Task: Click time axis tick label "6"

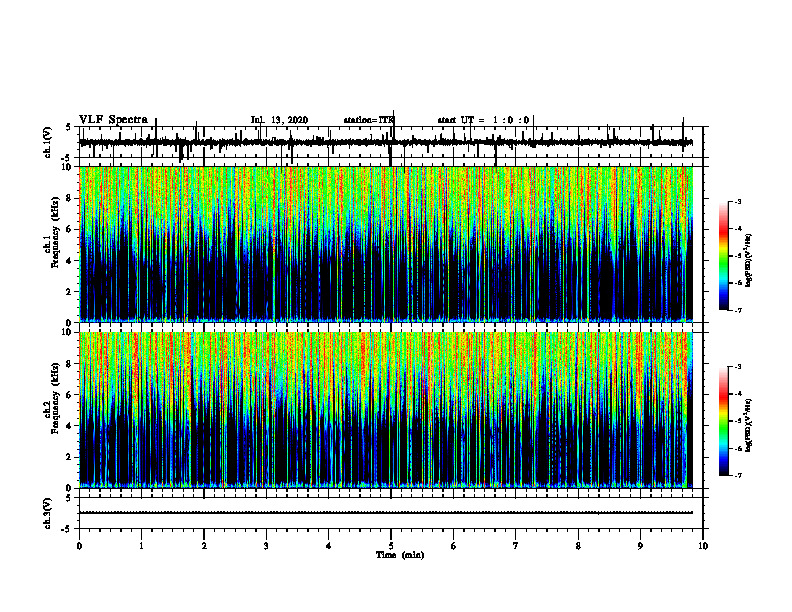Action: 453,545
